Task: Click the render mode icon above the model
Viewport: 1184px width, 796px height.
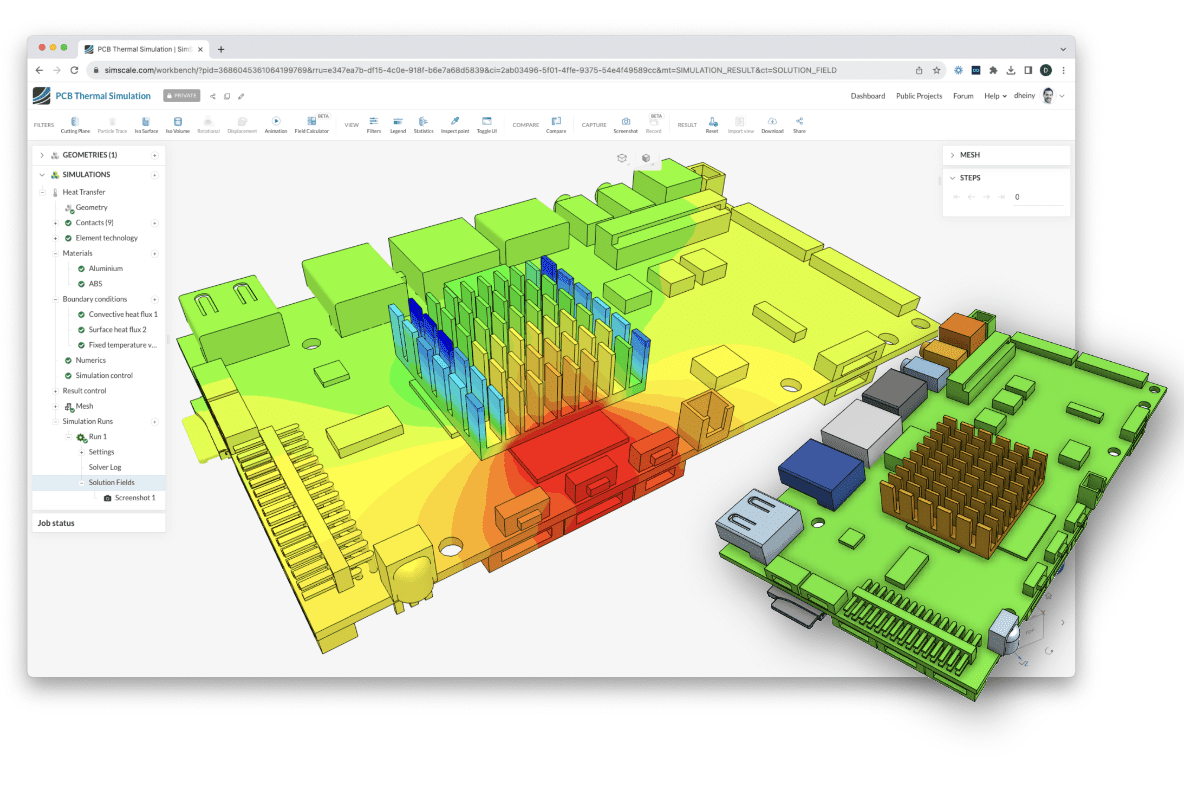Action: [646, 158]
